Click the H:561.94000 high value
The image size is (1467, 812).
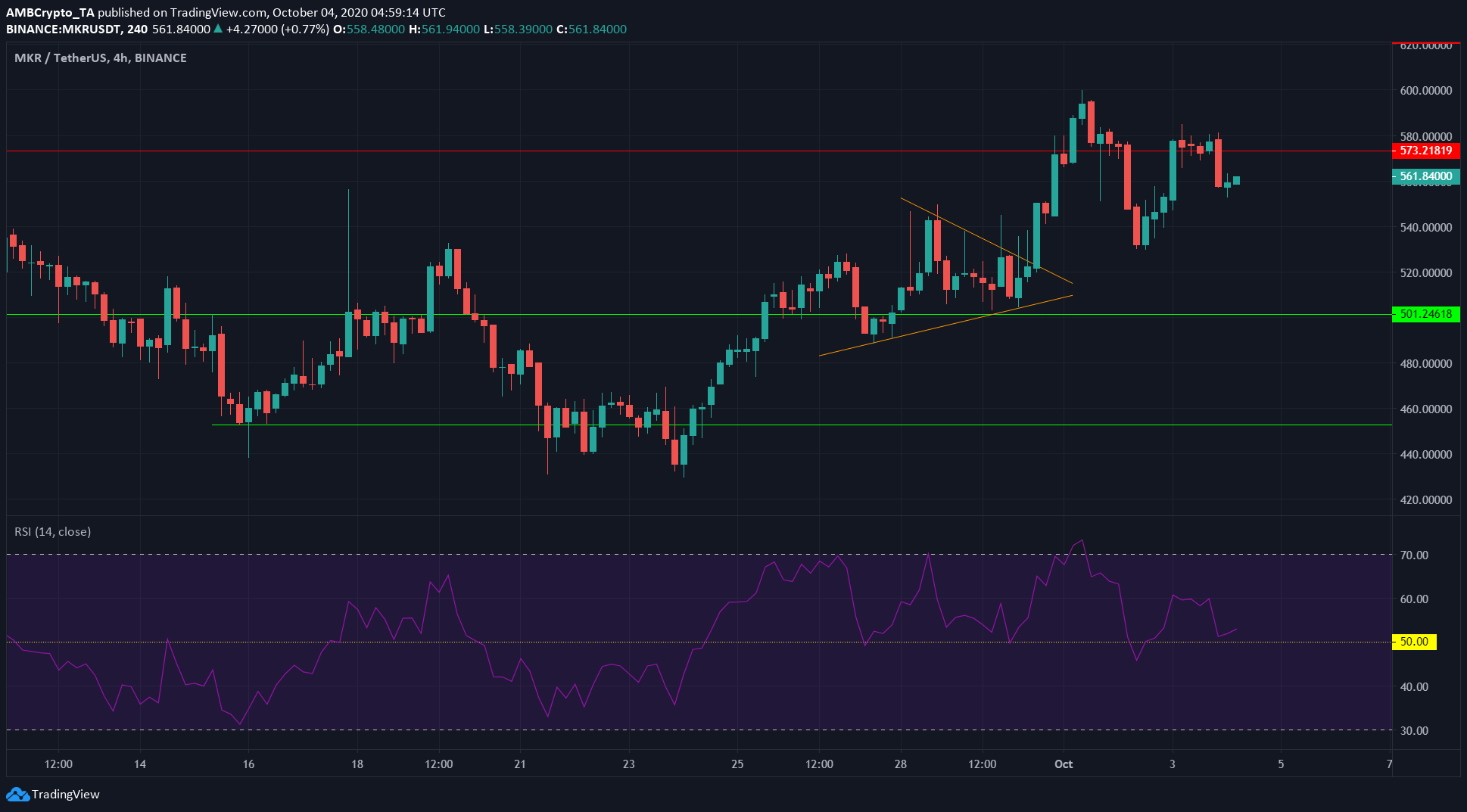click(444, 30)
